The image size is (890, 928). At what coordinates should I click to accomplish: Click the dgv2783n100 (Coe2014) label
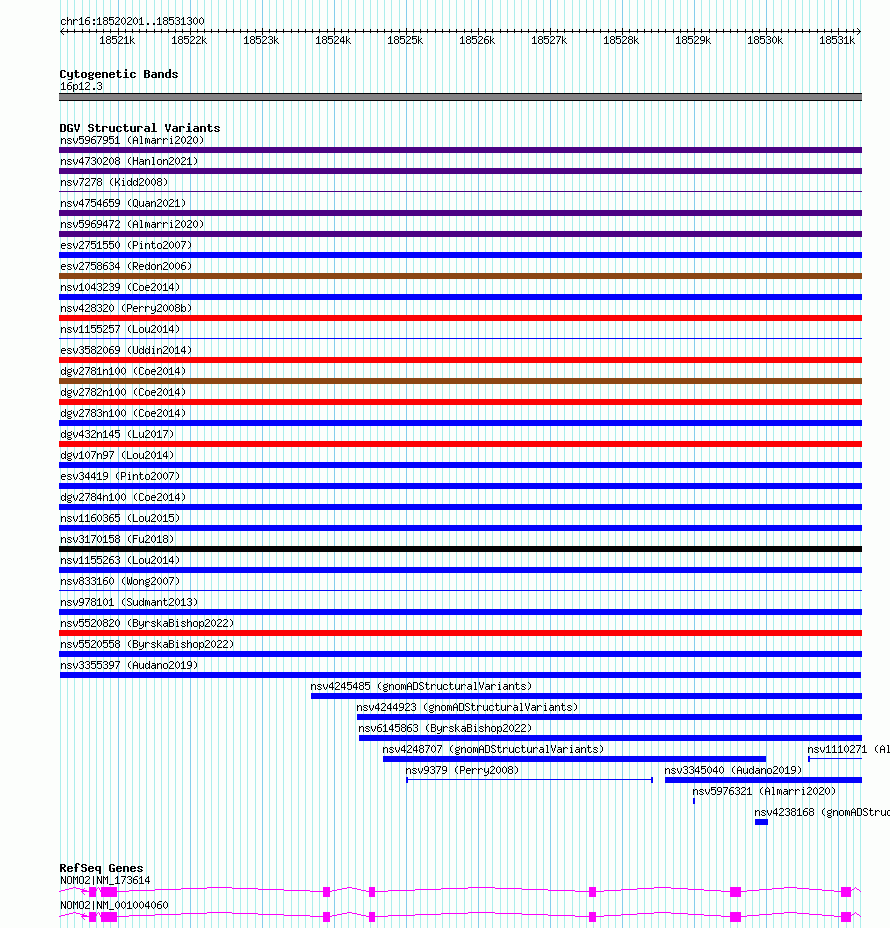pyautogui.click(x=123, y=413)
